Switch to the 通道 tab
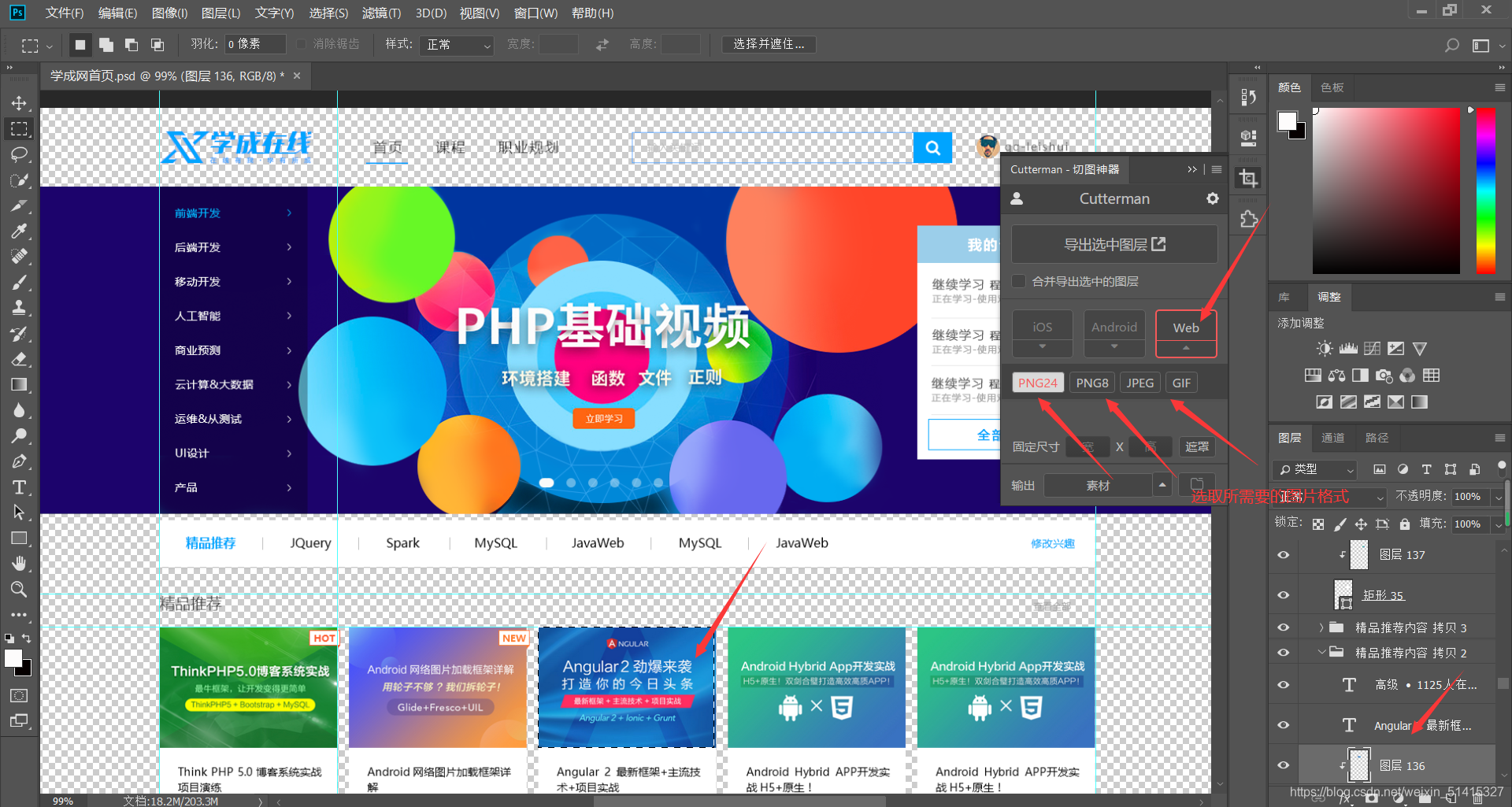This screenshot has width=1512, height=807. (x=1332, y=438)
